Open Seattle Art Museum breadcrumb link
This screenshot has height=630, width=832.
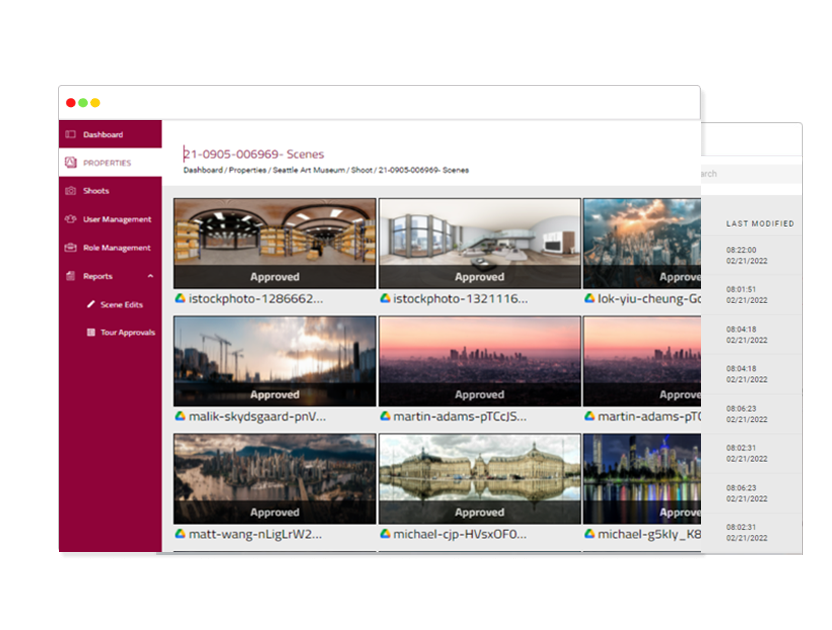[x=308, y=170]
